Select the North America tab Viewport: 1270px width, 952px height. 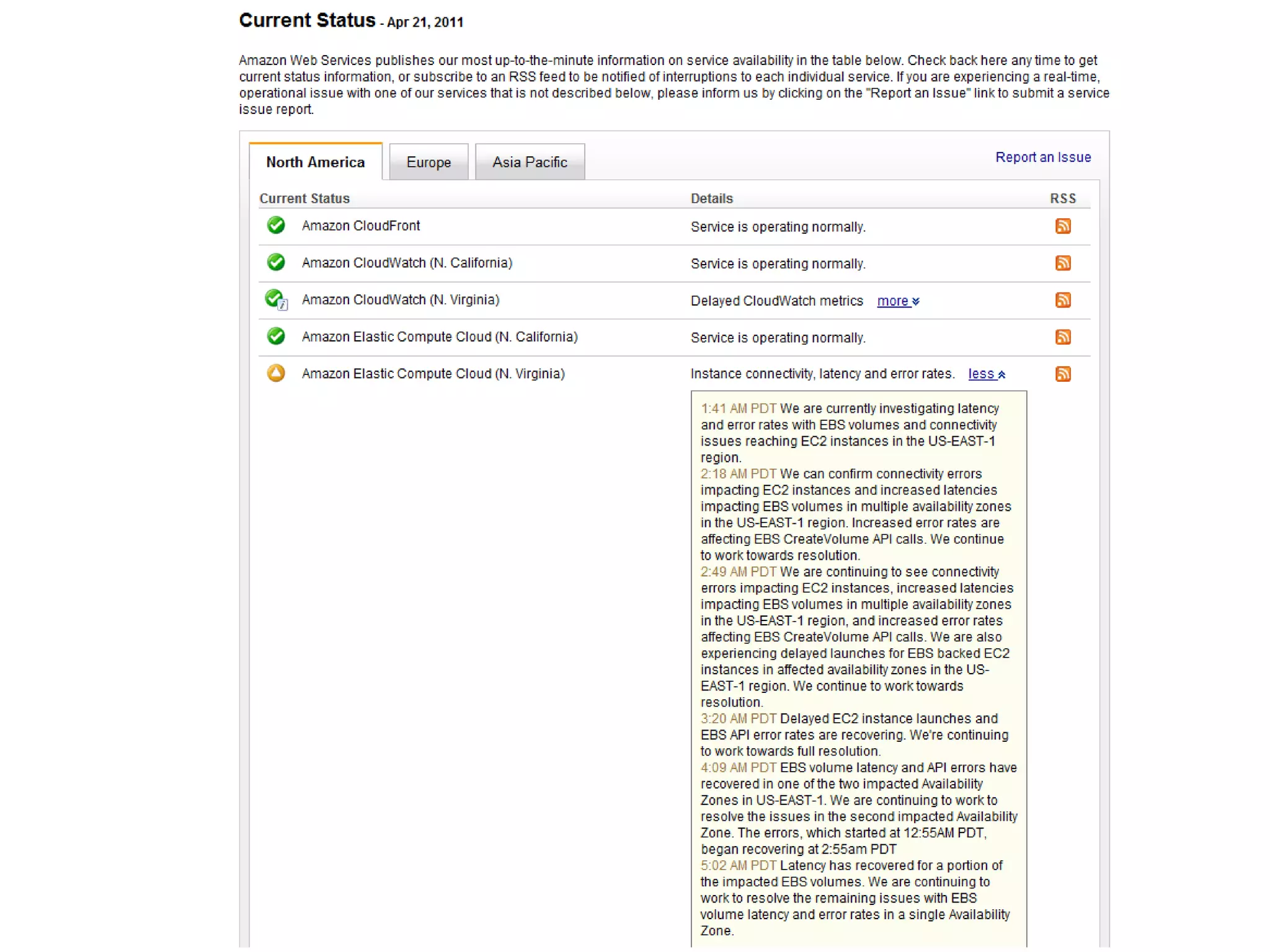pos(315,162)
